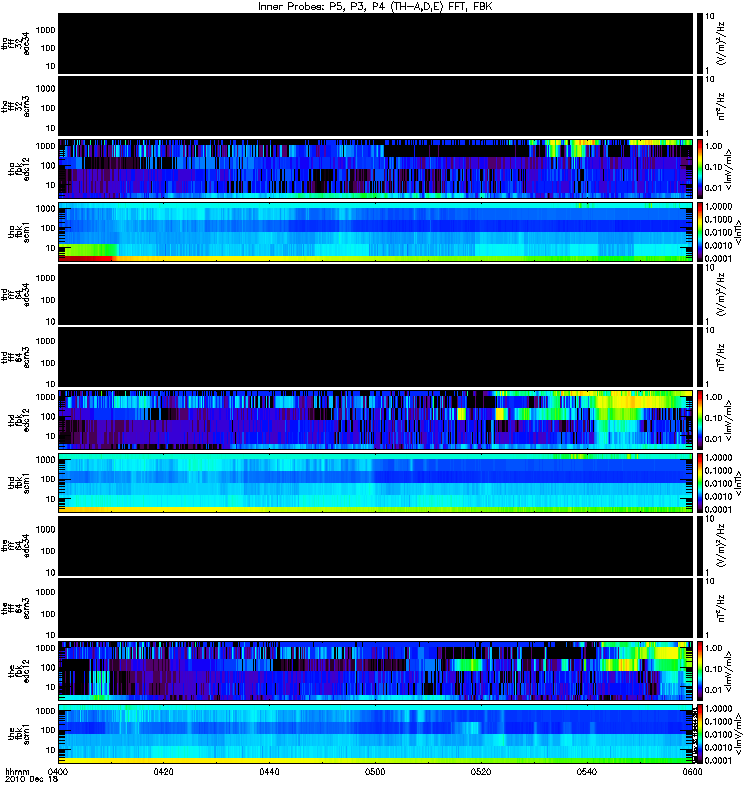Click the the fbk scm1 spectrogram panel
The height and width of the screenshot is (800, 750).
[376, 734]
